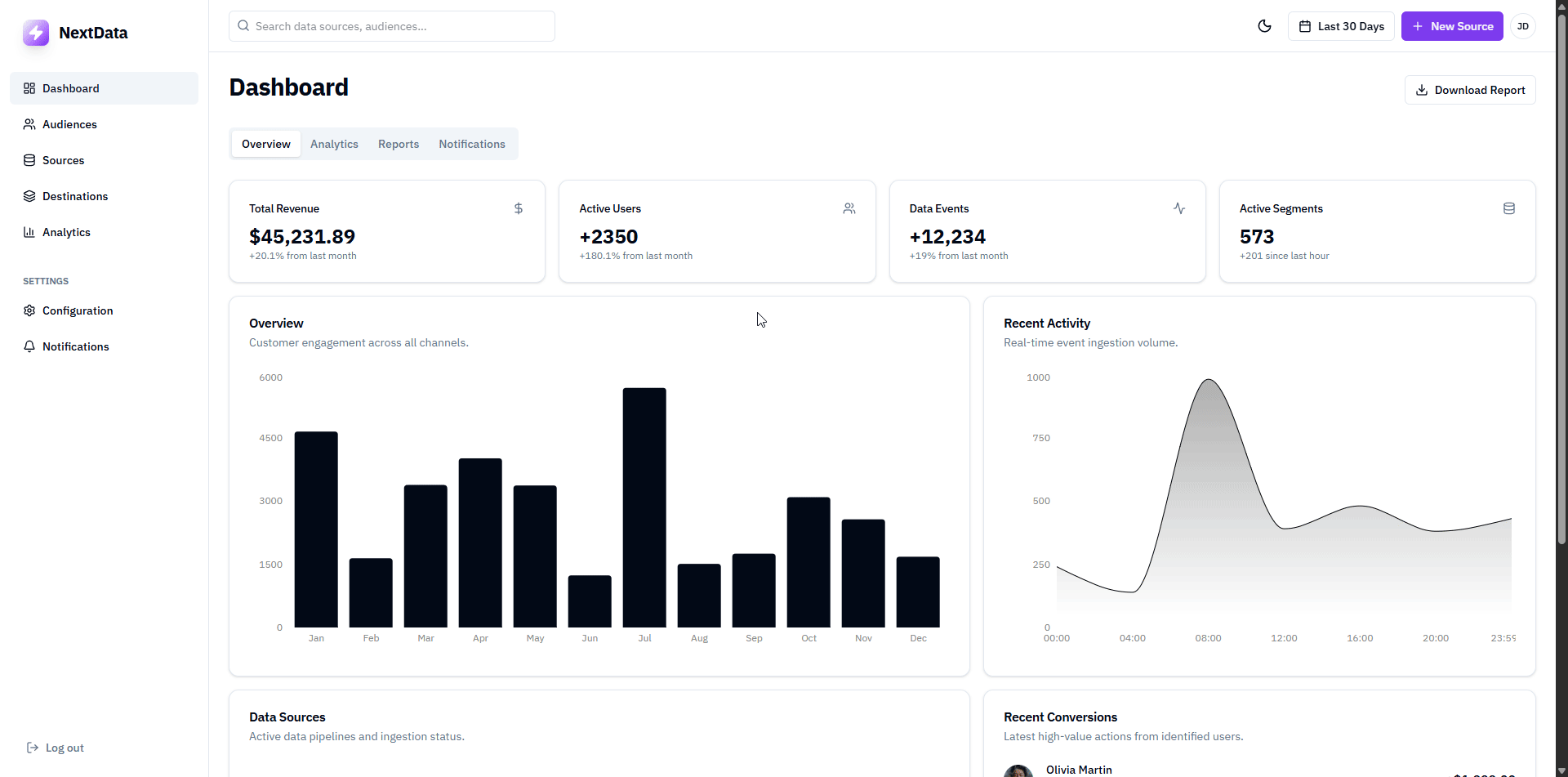This screenshot has height=777, width=1568.
Task: Click the users icon on Active Users card
Action: click(849, 208)
